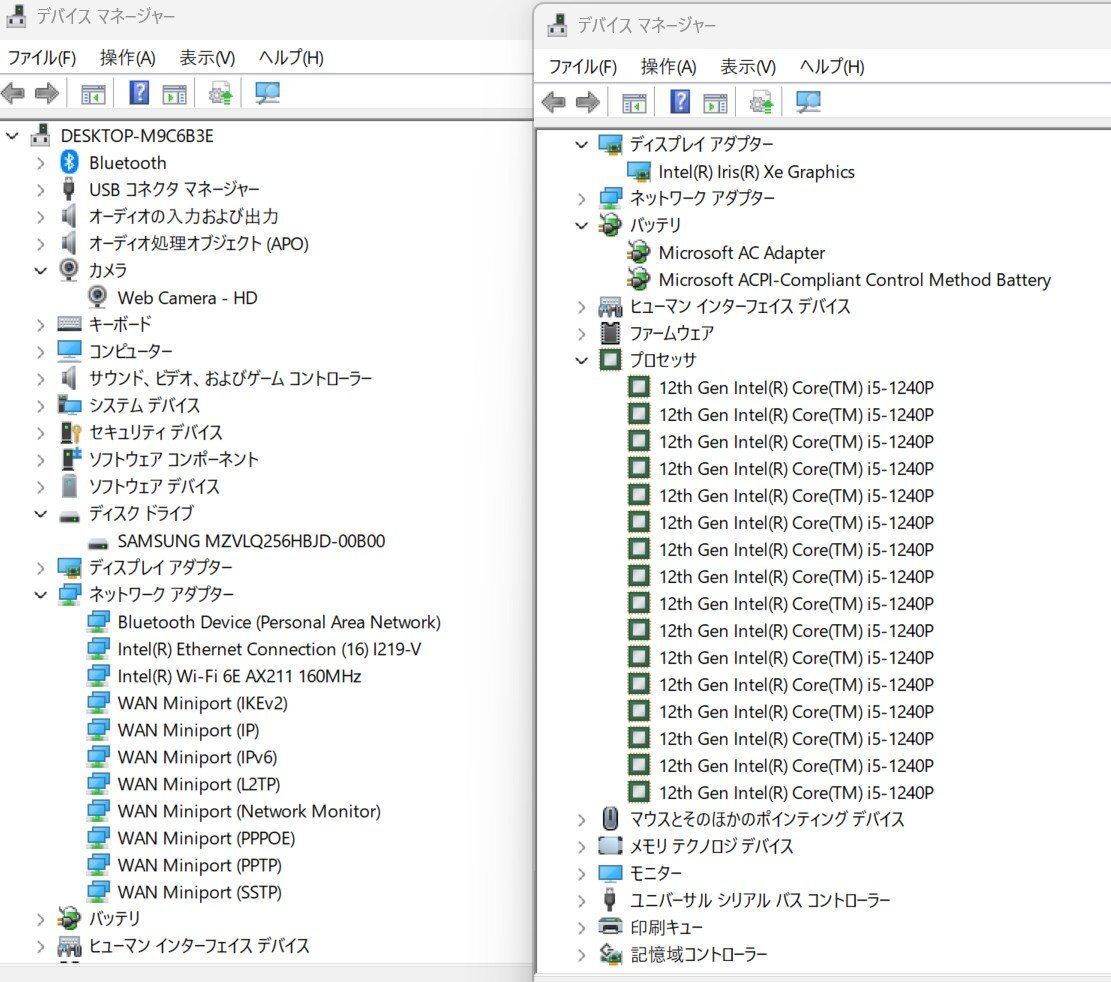Select Bluetooth Device (Personal Area Network)
Image resolution: width=1111 pixels, height=982 pixels.
[x=279, y=622]
